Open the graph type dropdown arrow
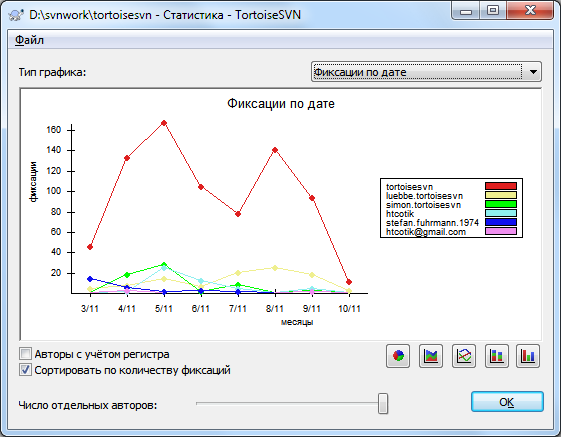Screen dimensions: 561x437 coord(533,72)
